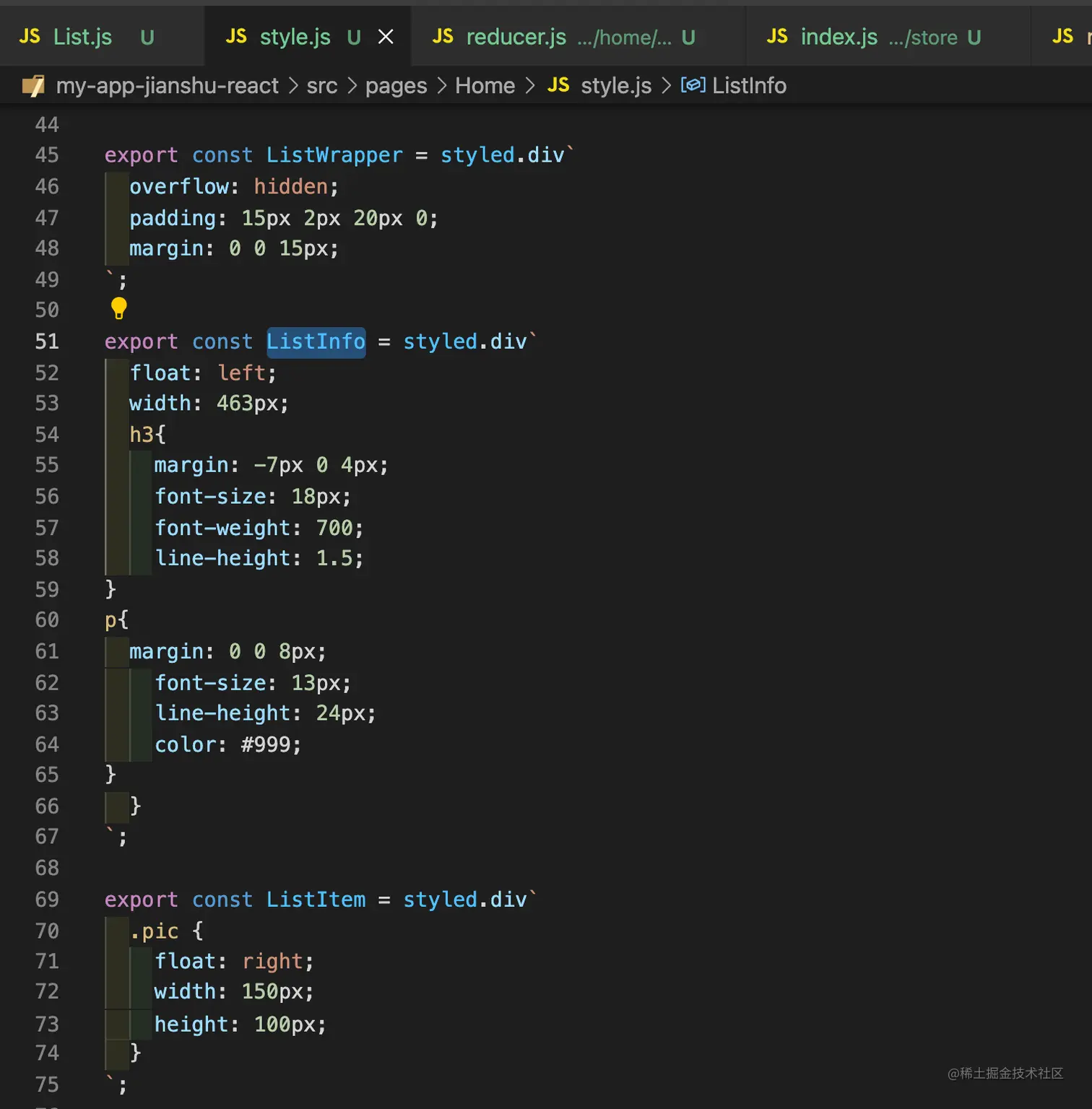
Task: Expand breadcrumb chevron after Home
Action: tap(530, 85)
